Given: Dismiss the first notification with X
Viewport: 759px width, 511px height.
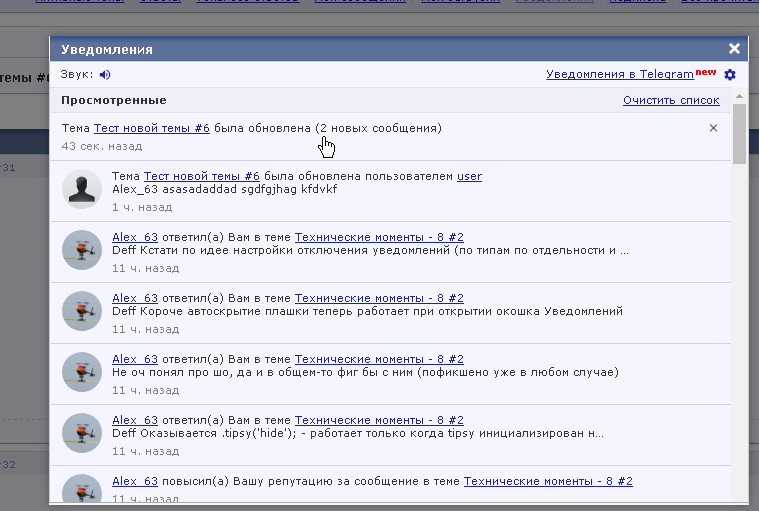Looking at the screenshot, I should click(x=713, y=128).
